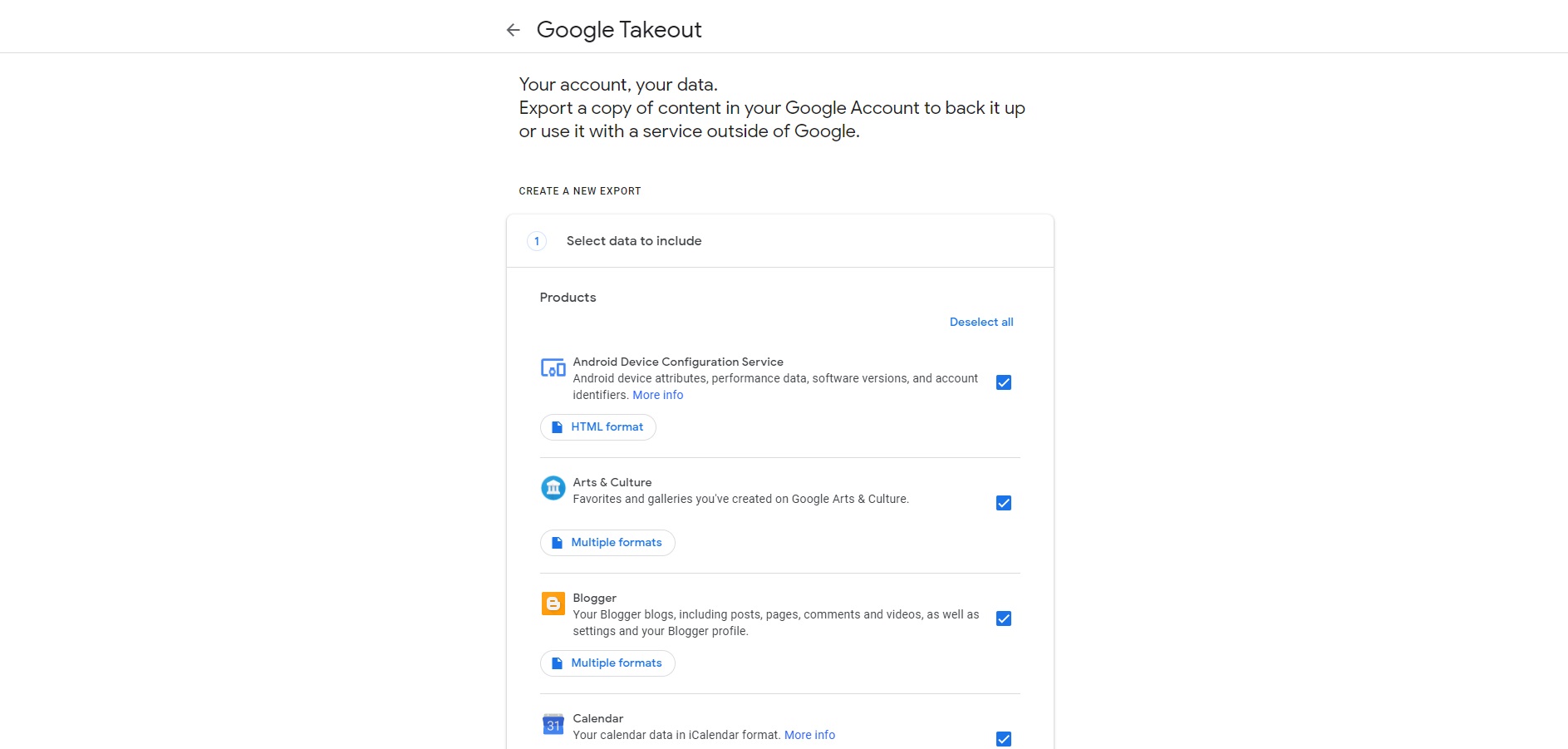Viewport: 1568px width, 749px height.
Task: Open Multiple formats for Arts & Culture
Action: point(607,543)
